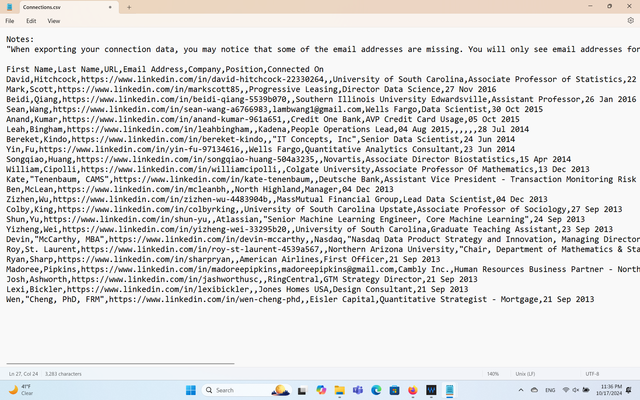
Task: Click the Songqiao,Huang row
Action: click(289, 159)
